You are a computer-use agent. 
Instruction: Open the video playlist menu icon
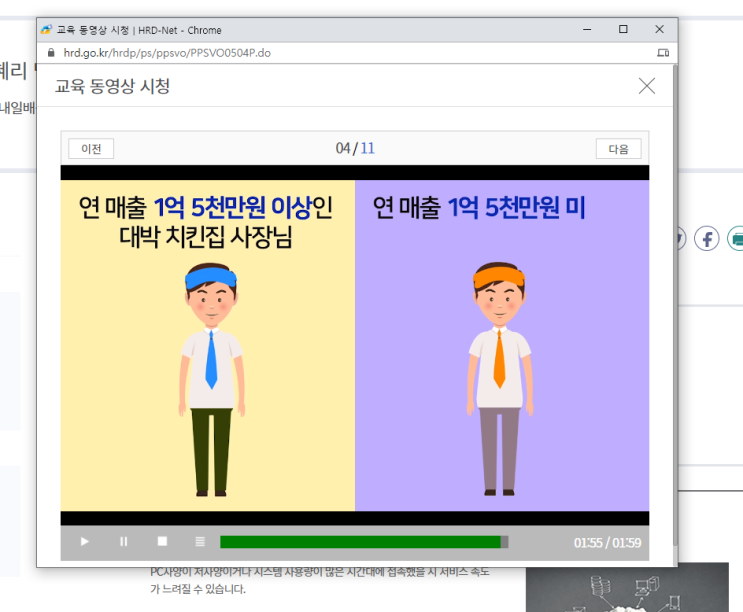coord(200,541)
